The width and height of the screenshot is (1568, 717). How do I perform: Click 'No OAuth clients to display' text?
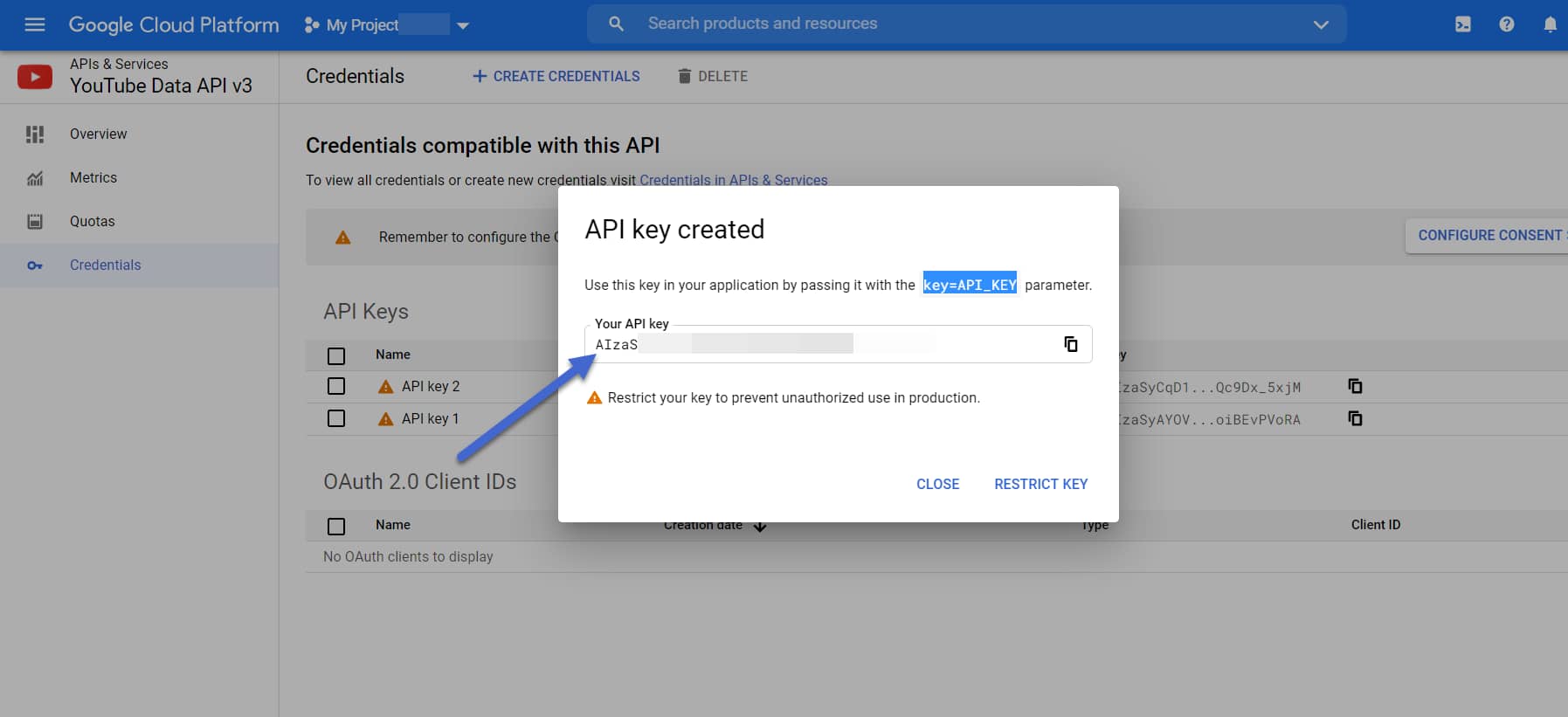(408, 556)
